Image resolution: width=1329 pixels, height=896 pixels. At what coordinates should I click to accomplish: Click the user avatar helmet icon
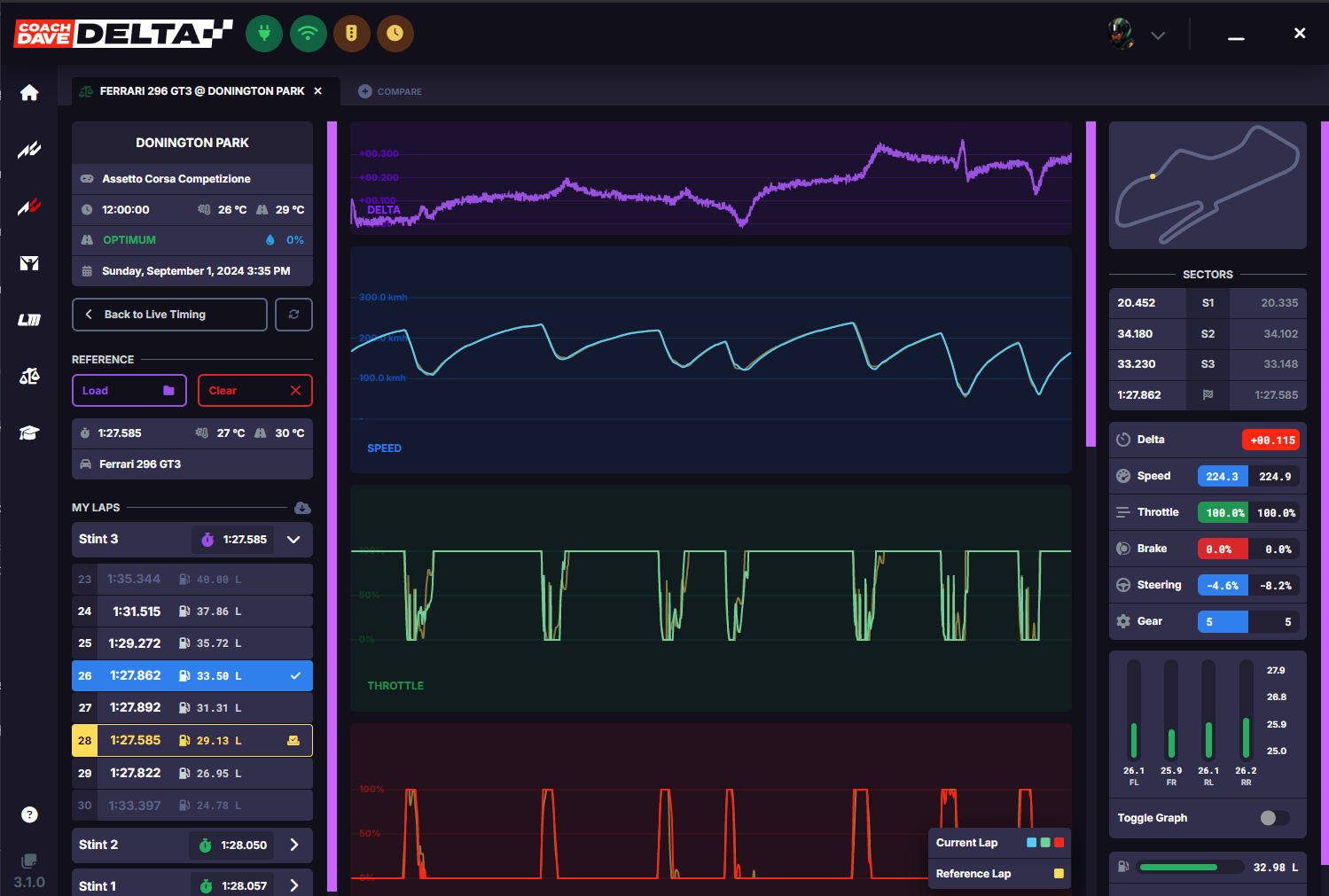[x=1122, y=34]
